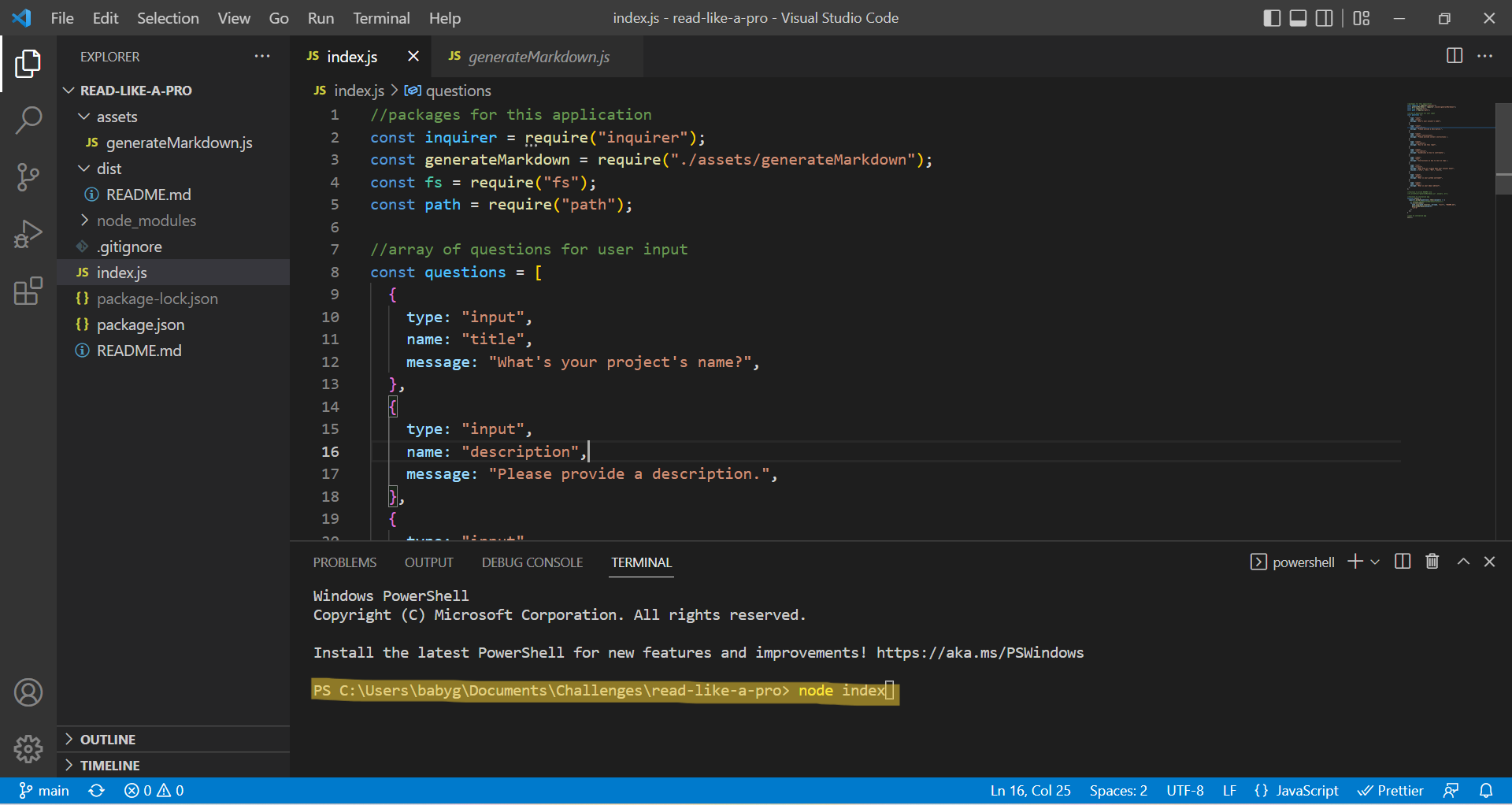The image size is (1512, 805).
Task: Change Spaces: 2 indentation setting
Action: tap(1118, 791)
